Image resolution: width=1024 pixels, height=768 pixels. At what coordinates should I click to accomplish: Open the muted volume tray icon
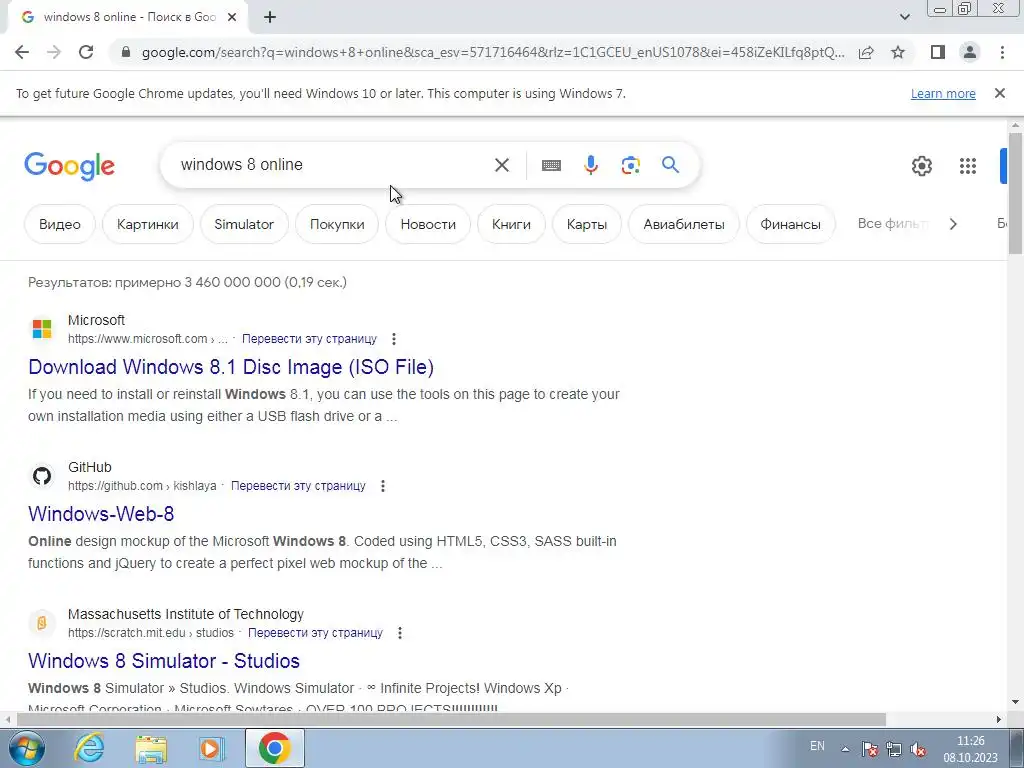pyautogui.click(x=918, y=749)
